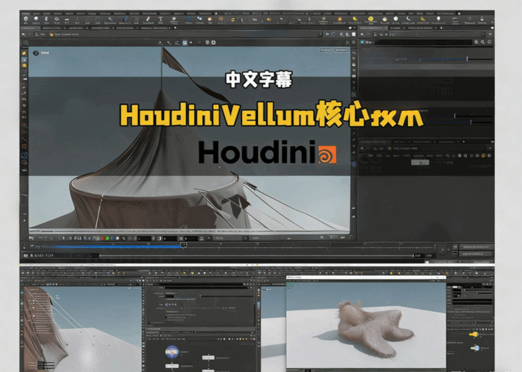
Task: Click the View tool icon in viewport corner
Action: pyautogui.click(x=36, y=53)
